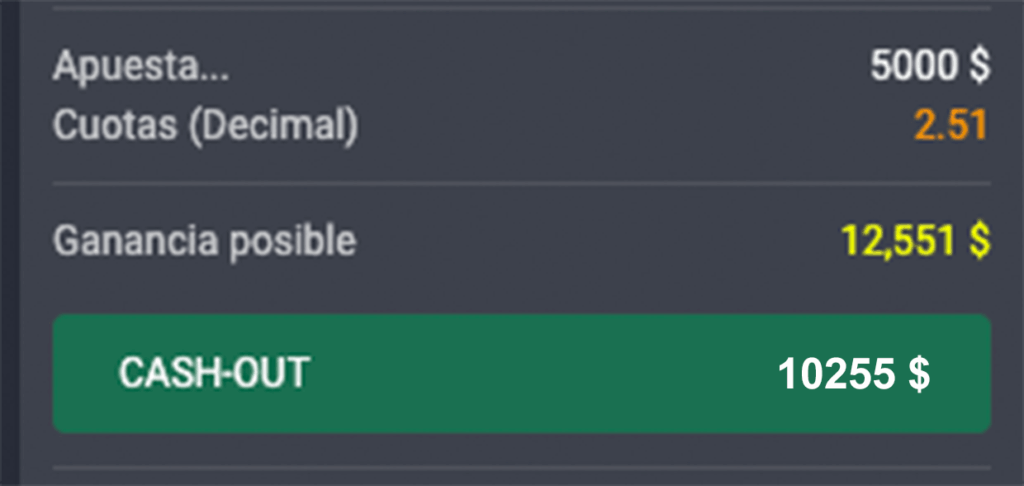The height and width of the screenshot is (486, 1024).
Task: Click the word Cuotas
Action: (x=111, y=125)
